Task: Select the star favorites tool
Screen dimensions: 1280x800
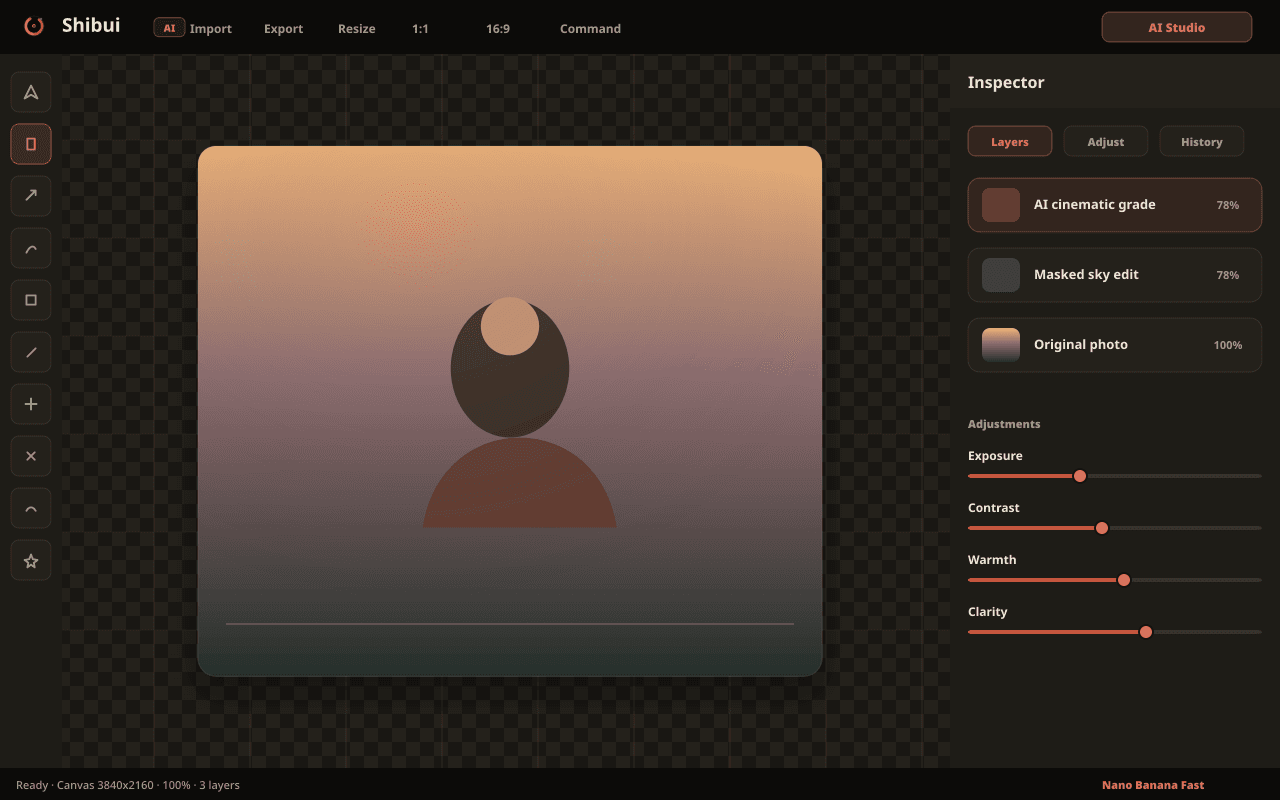Action: 31,560
